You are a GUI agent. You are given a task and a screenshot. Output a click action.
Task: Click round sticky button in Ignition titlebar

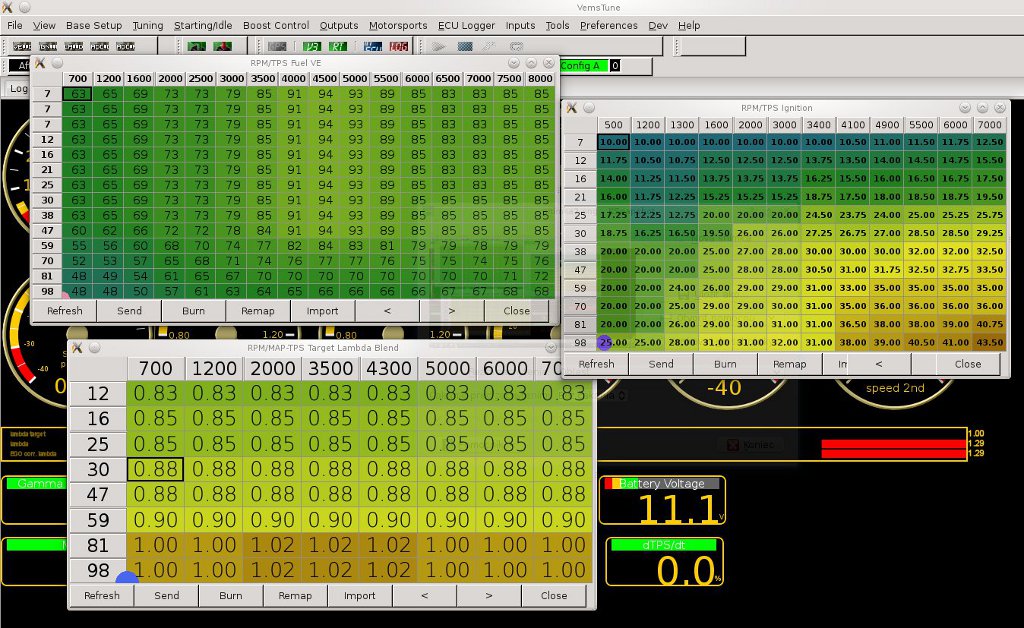tap(589, 108)
